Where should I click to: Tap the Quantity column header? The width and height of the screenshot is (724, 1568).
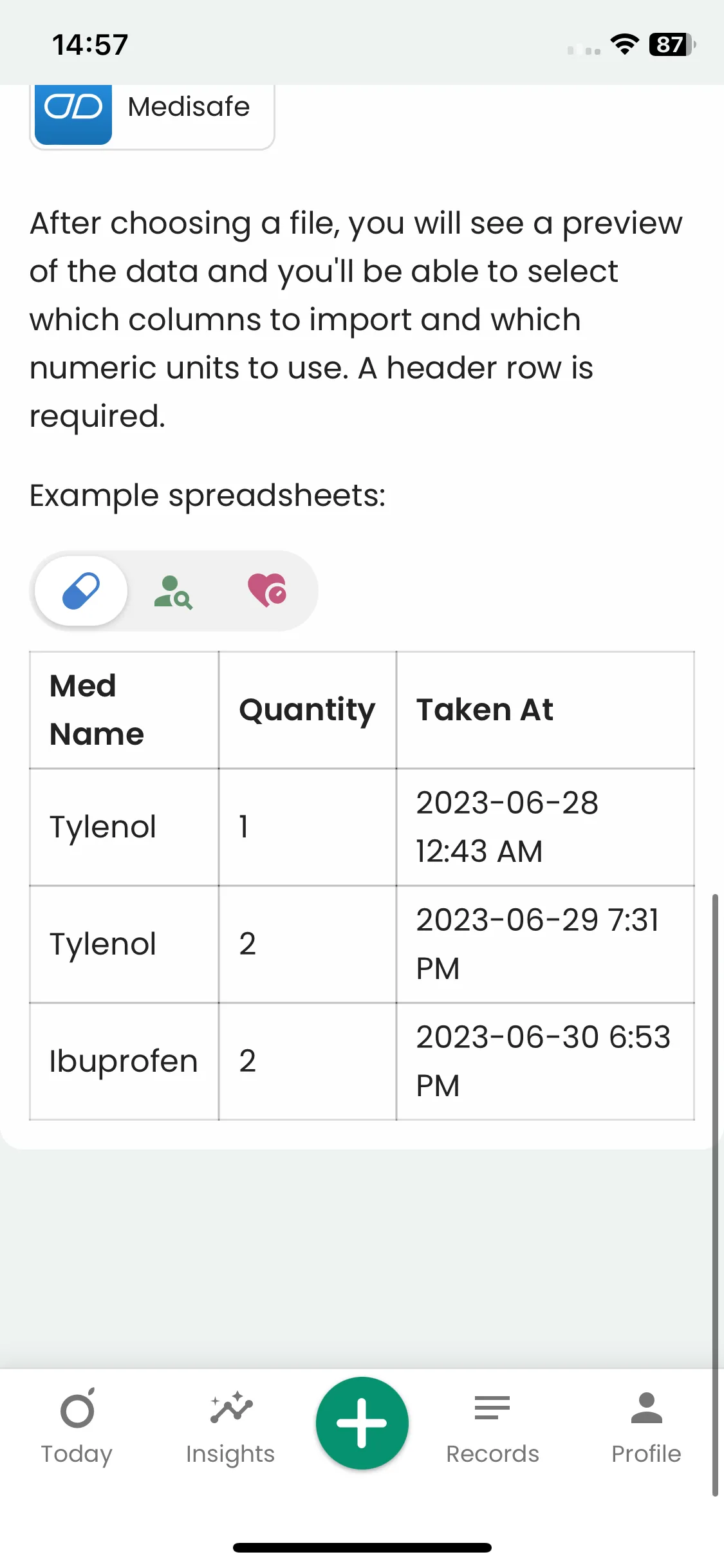pyautogui.click(x=307, y=710)
